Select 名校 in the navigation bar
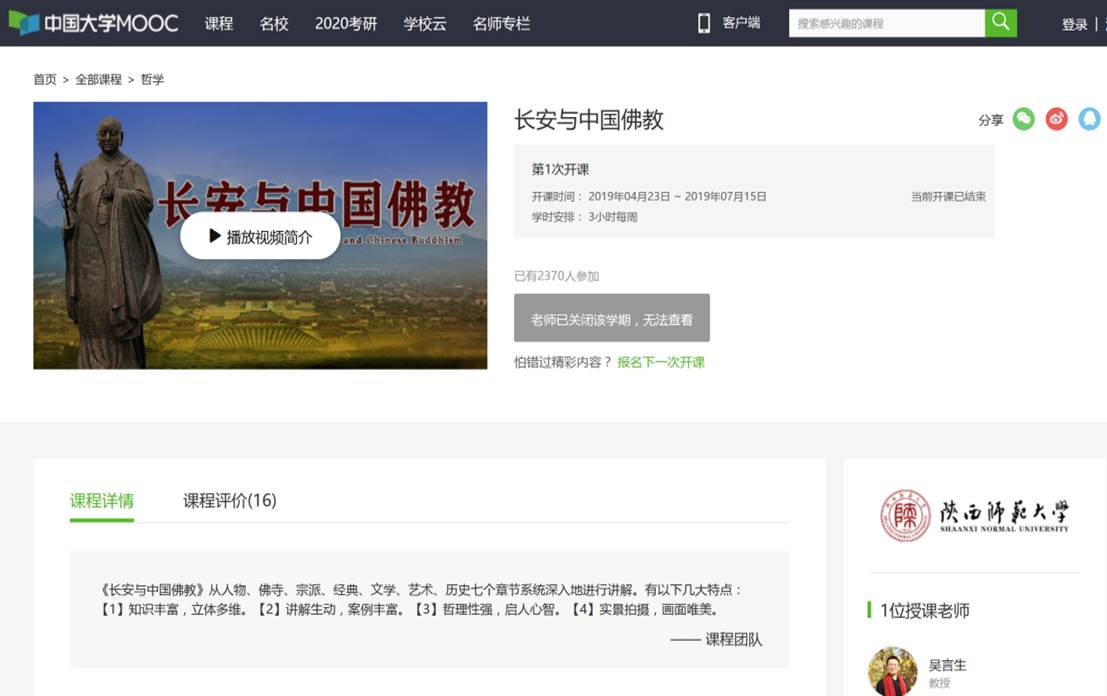Image resolution: width=1107 pixels, height=696 pixels. click(274, 23)
